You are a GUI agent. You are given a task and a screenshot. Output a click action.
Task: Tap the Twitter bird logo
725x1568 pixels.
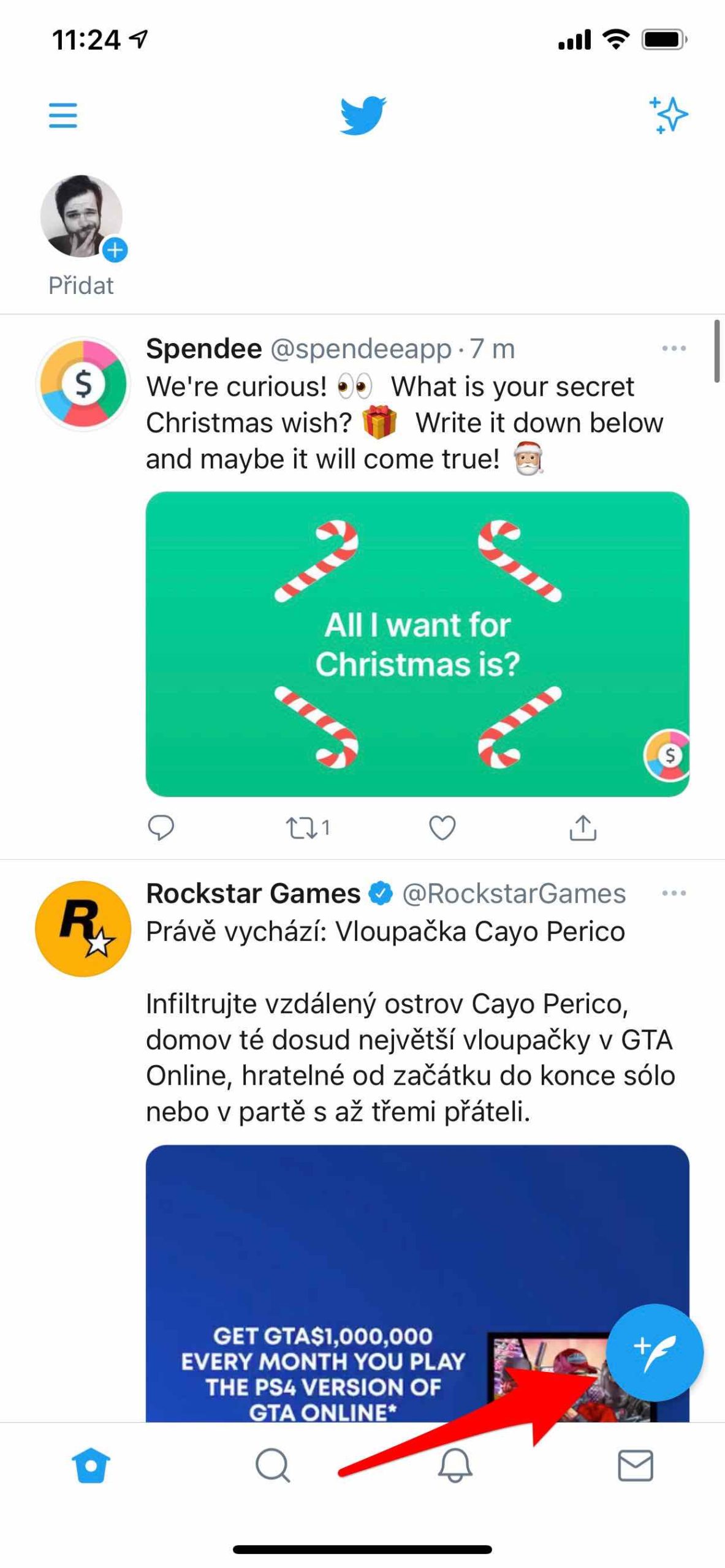pyautogui.click(x=363, y=115)
